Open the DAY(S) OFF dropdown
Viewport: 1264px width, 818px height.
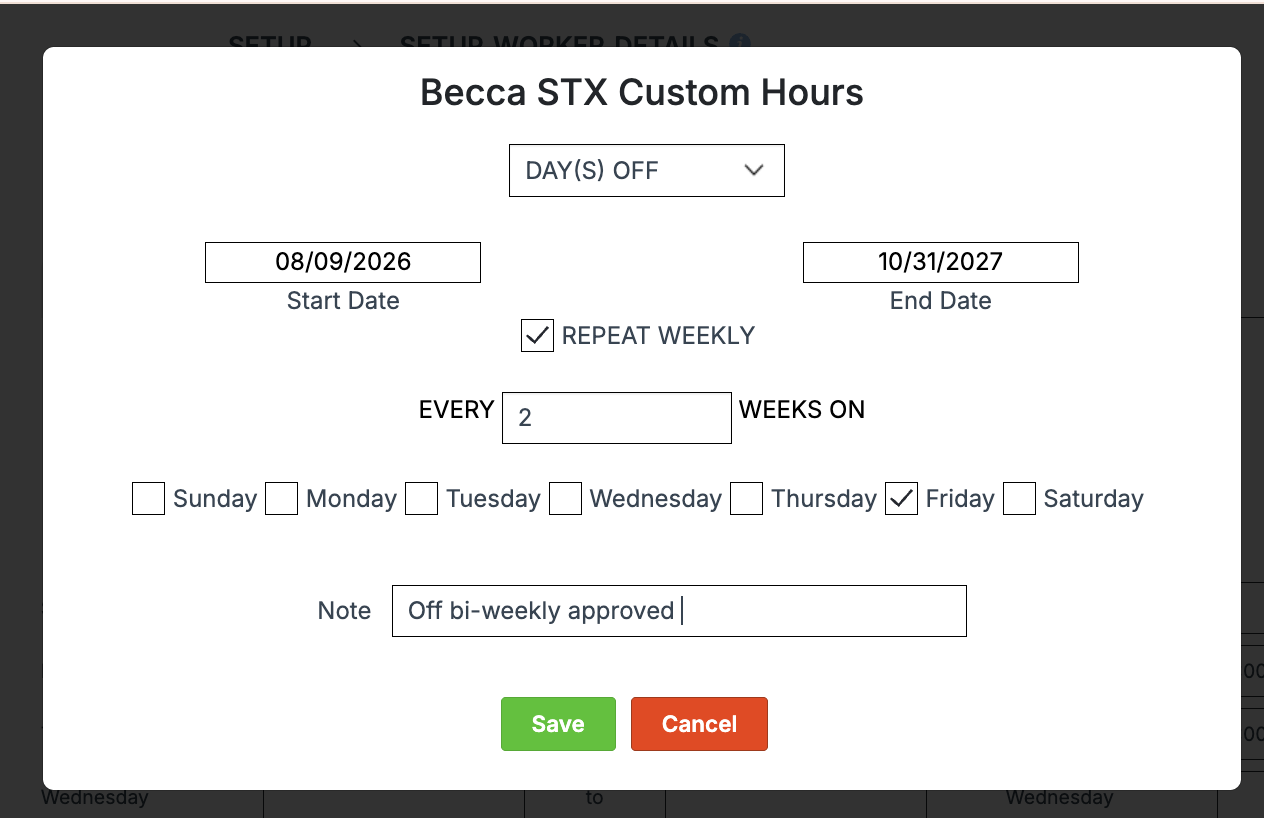point(647,170)
